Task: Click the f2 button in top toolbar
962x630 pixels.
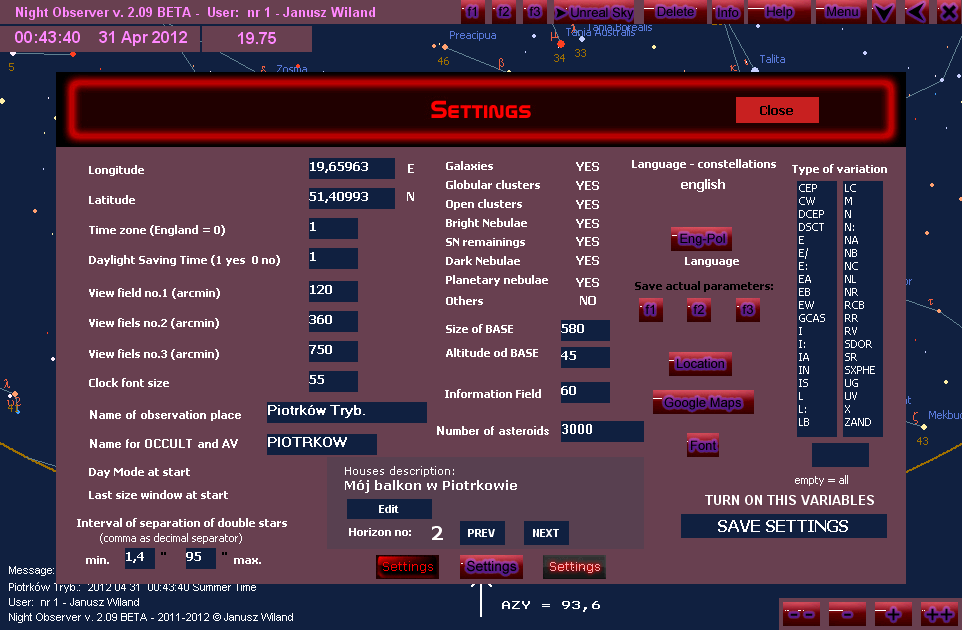Action: click(503, 12)
